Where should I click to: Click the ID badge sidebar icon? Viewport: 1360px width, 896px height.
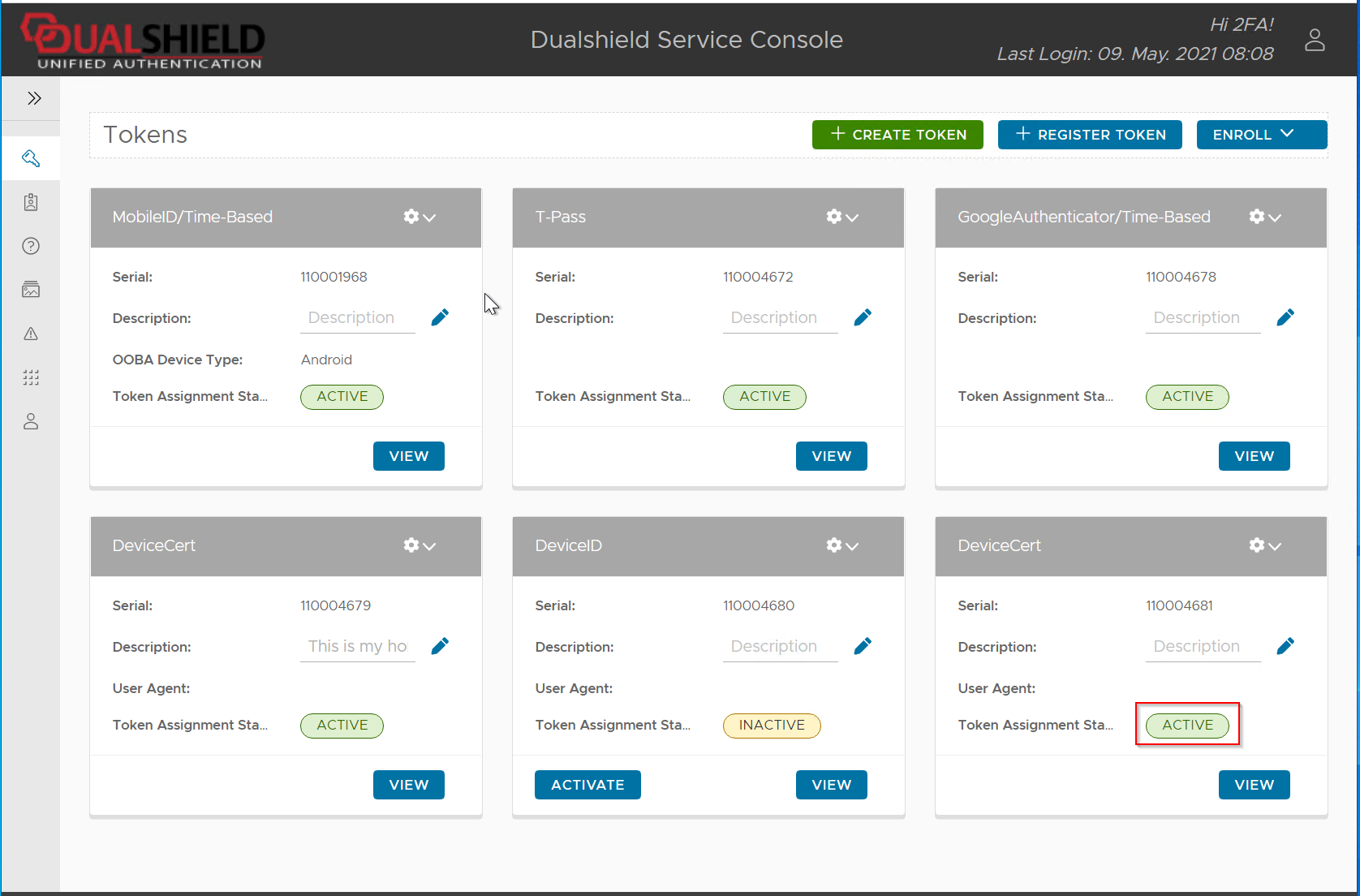coord(31,202)
